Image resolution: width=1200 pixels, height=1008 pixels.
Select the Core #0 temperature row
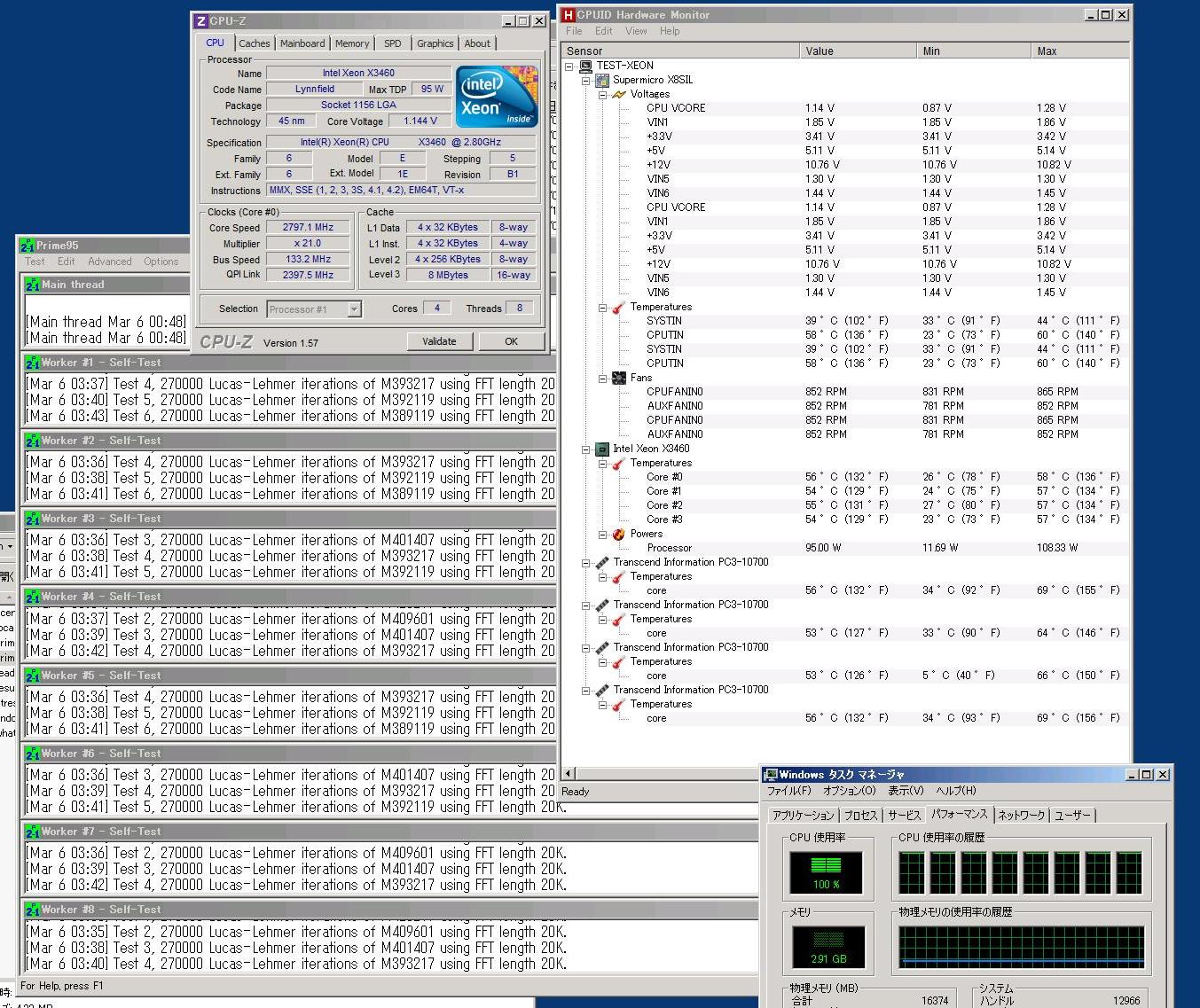(x=845, y=477)
